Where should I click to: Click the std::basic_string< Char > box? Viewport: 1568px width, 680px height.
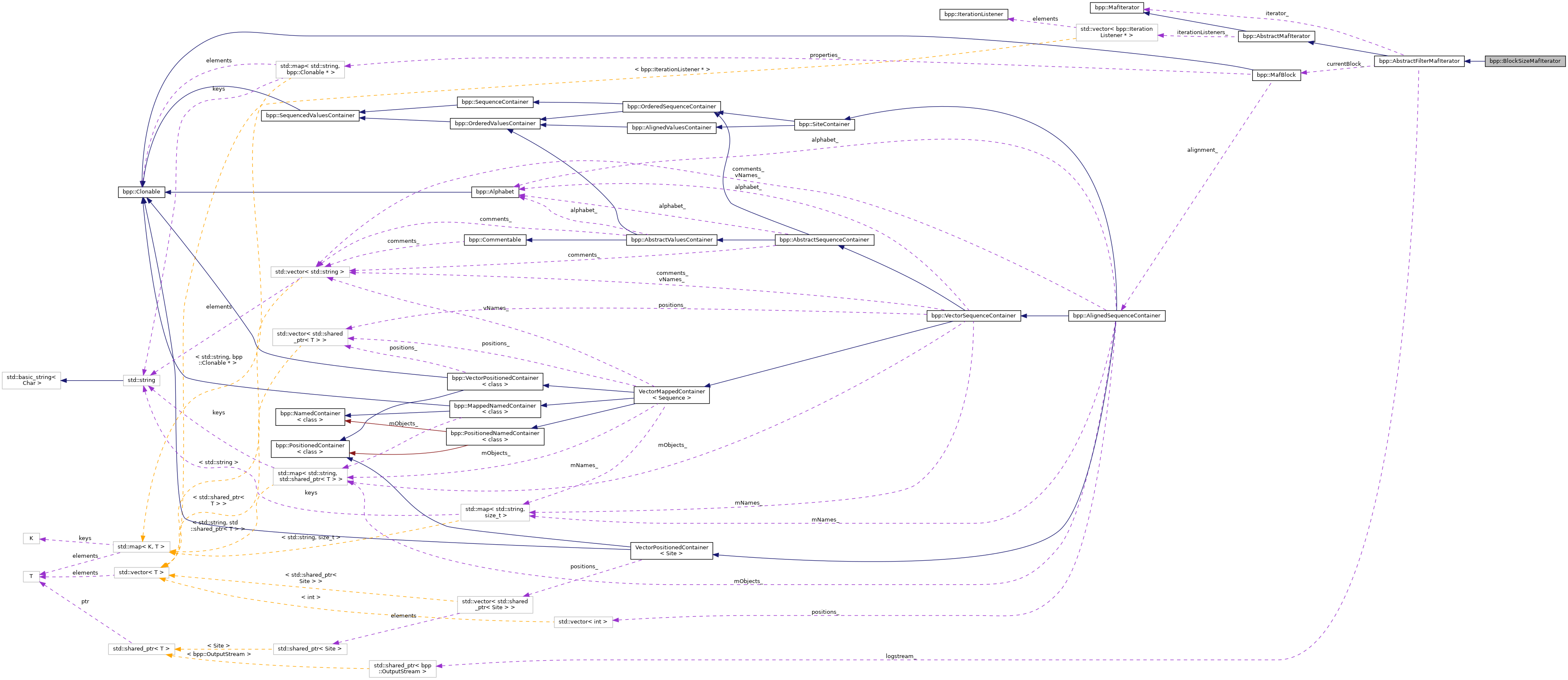tap(31, 380)
